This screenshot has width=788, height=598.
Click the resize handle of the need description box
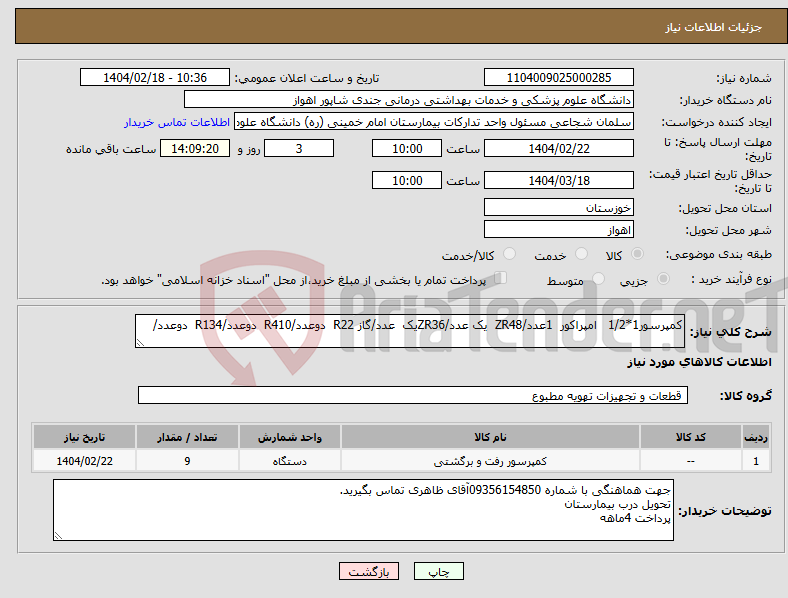coord(140,343)
